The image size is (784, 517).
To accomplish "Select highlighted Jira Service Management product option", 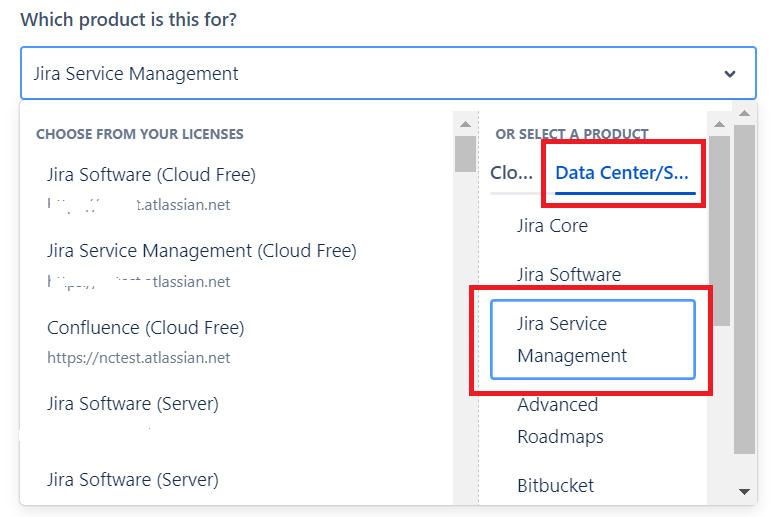I will [592, 340].
